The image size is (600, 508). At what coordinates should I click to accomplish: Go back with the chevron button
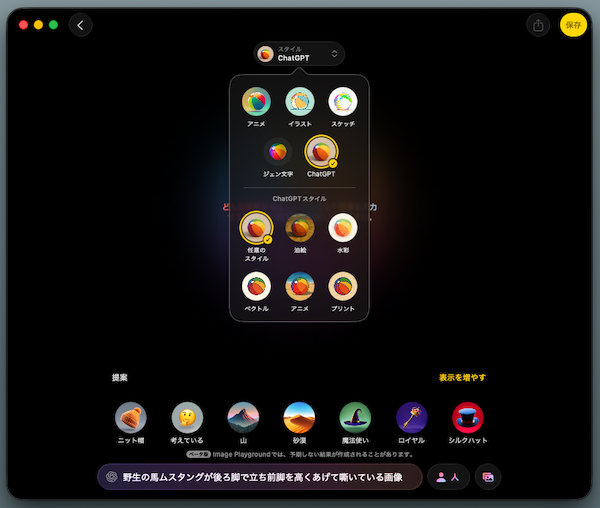pos(80,25)
